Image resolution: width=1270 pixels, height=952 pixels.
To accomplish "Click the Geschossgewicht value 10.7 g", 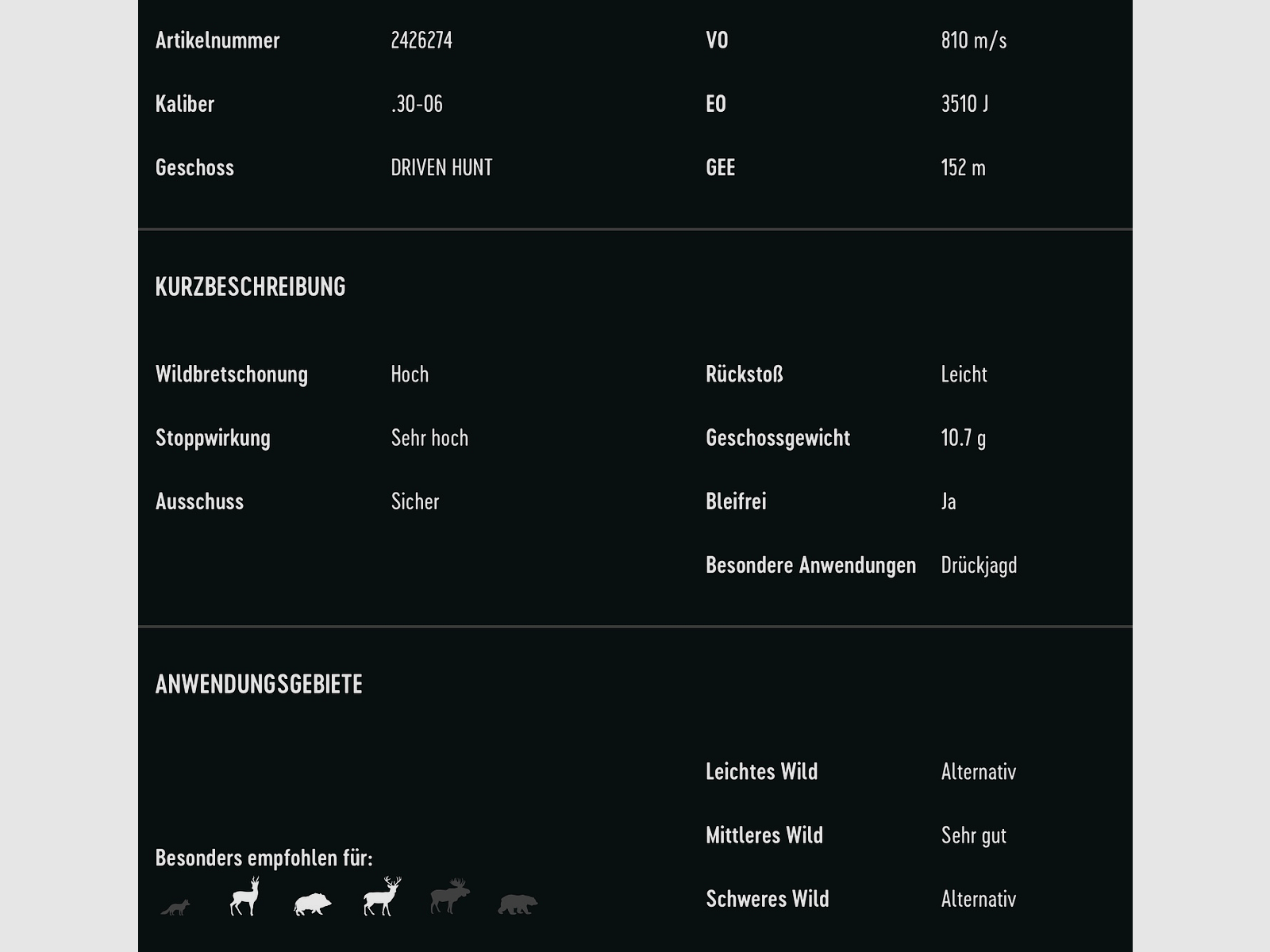I will (x=964, y=438).
